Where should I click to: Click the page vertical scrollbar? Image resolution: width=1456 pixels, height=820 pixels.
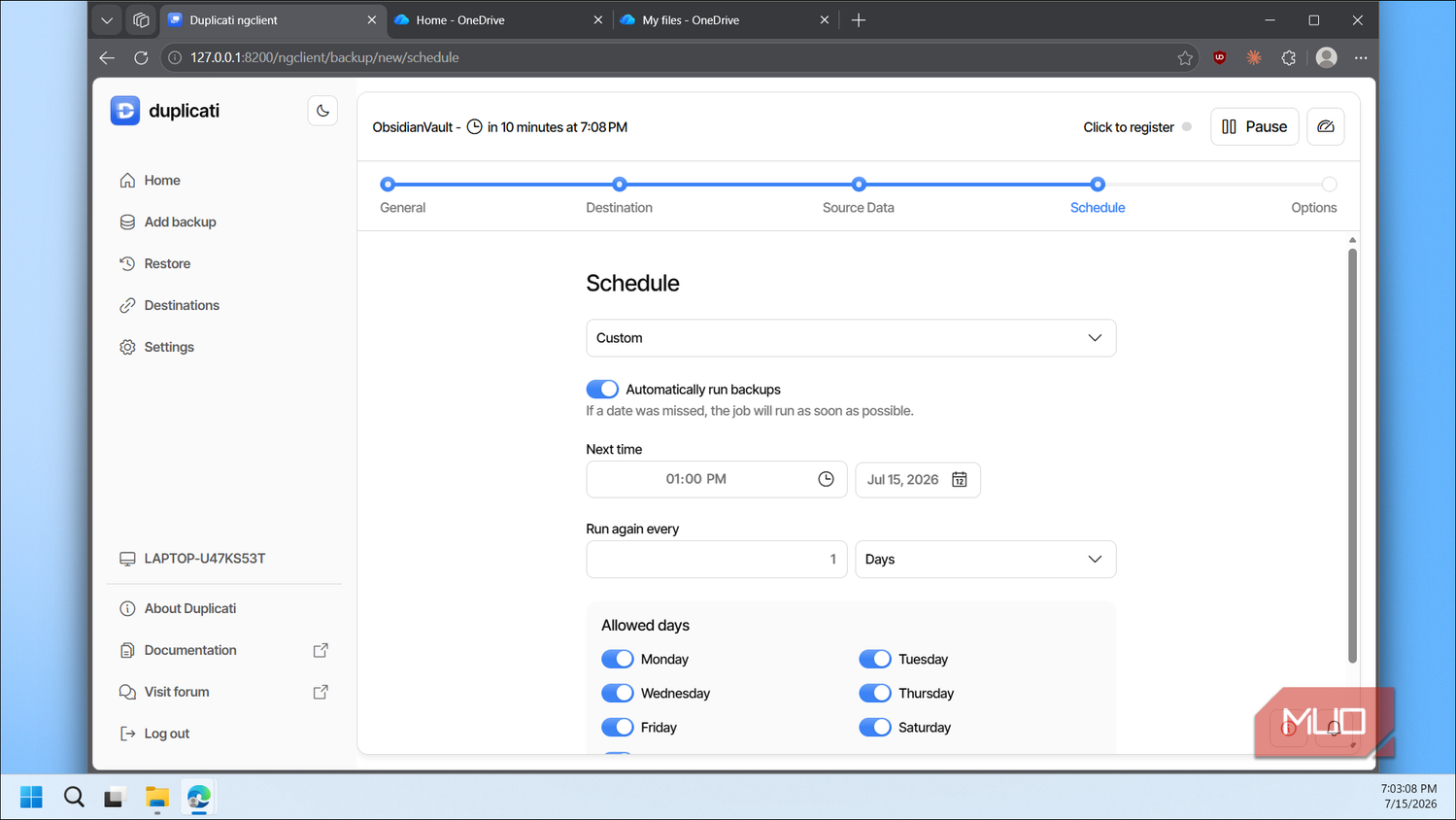point(1352,457)
